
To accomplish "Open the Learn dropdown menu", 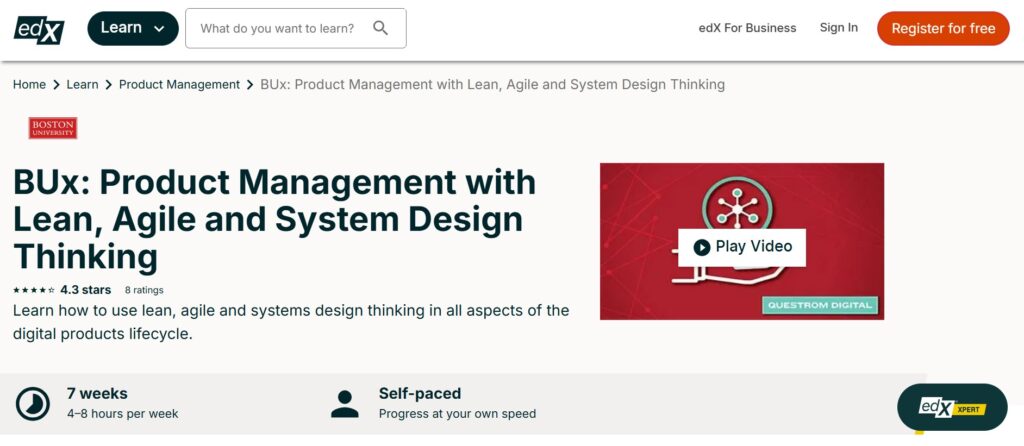I will (133, 28).
